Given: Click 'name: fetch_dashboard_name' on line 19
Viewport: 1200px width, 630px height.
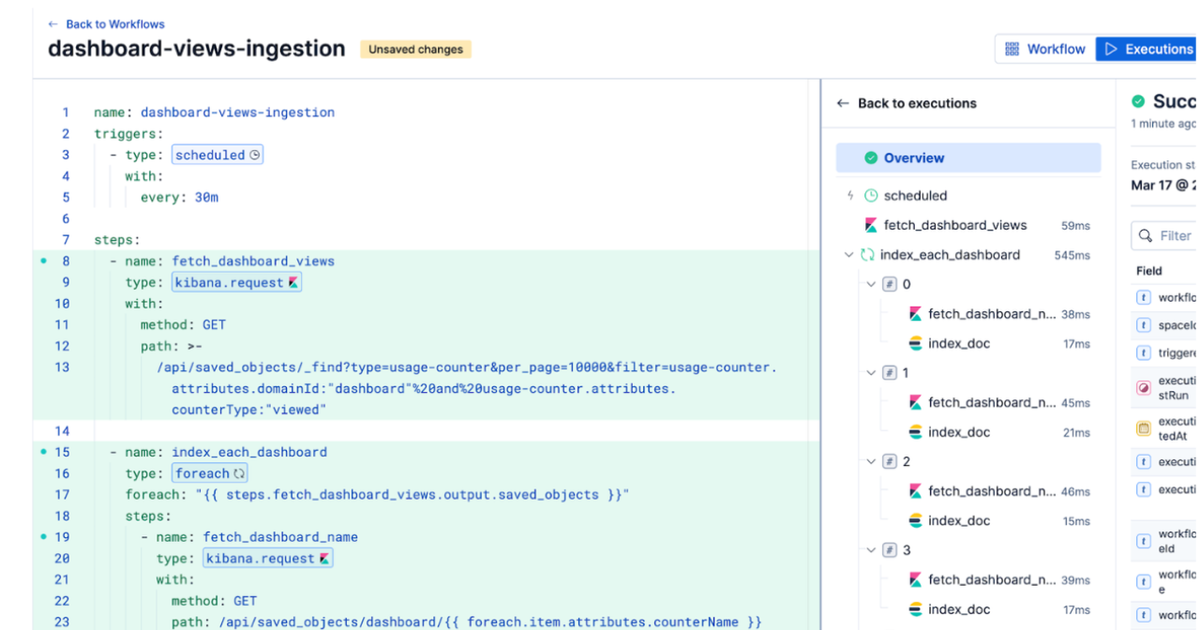Looking at the screenshot, I should click(x=257, y=537).
